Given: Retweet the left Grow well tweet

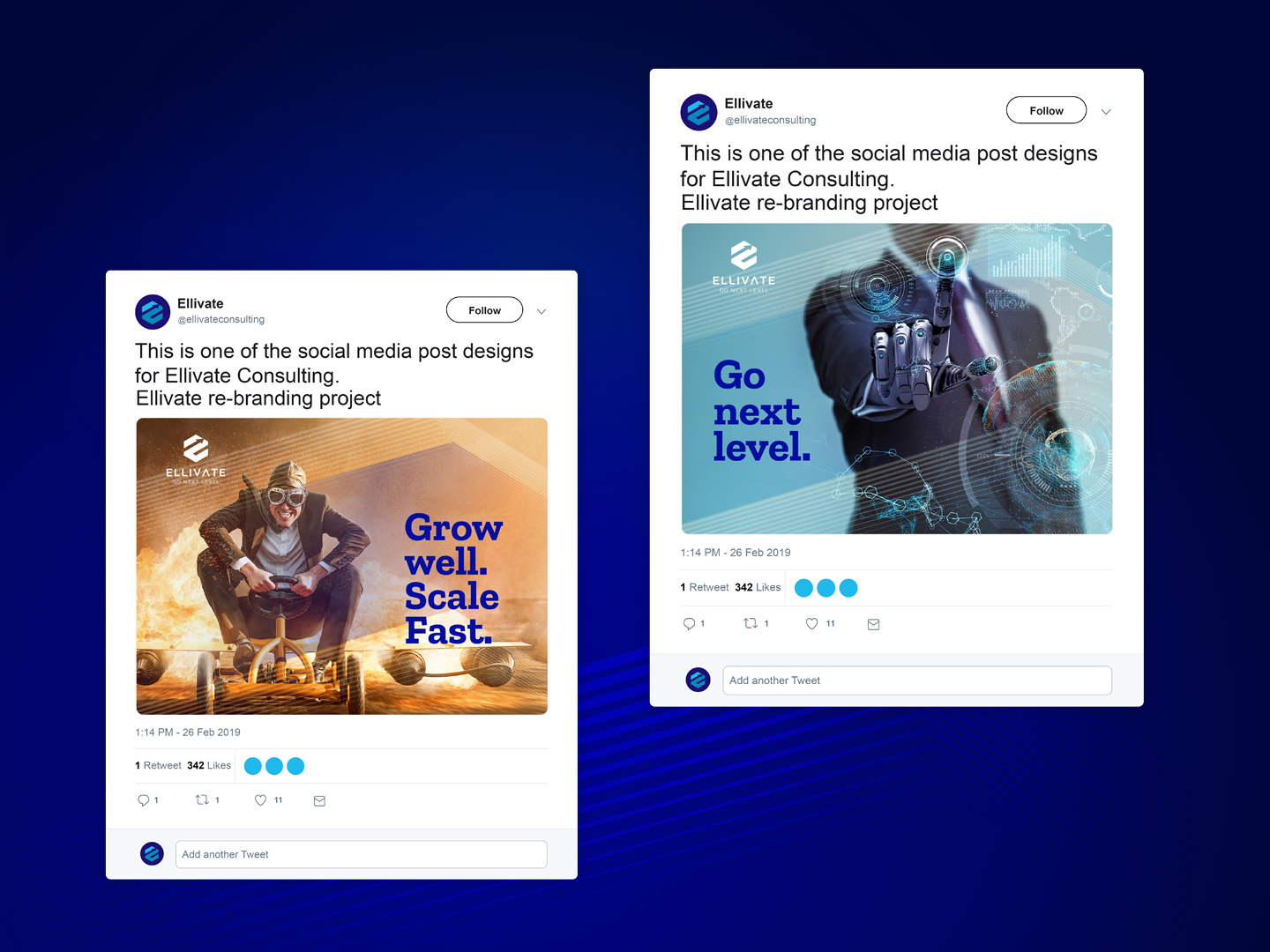Looking at the screenshot, I should (x=202, y=800).
